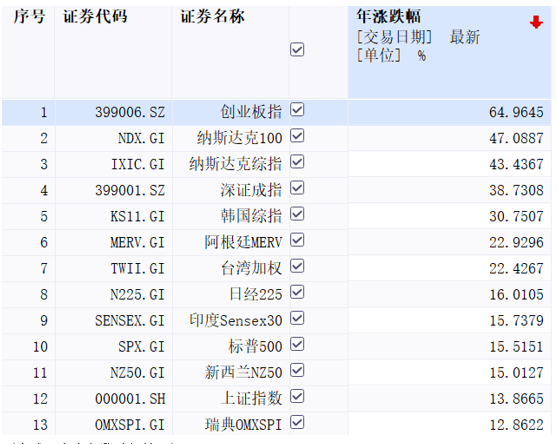Select code cell IXIC.GI
Image resolution: width=558 pixels, height=444 pixels.
coord(138,164)
